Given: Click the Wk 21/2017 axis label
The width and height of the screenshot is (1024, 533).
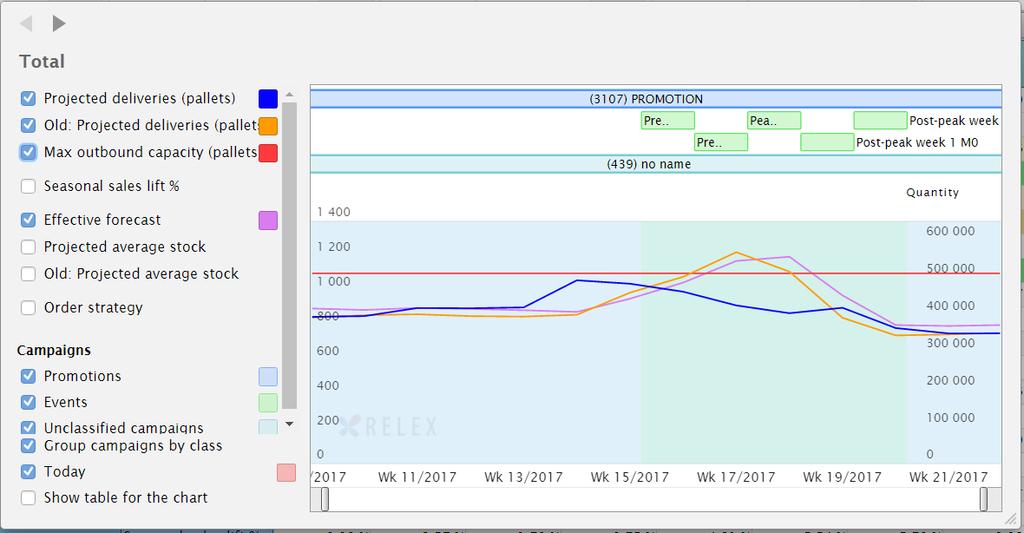Looking at the screenshot, I should tap(948, 477).
